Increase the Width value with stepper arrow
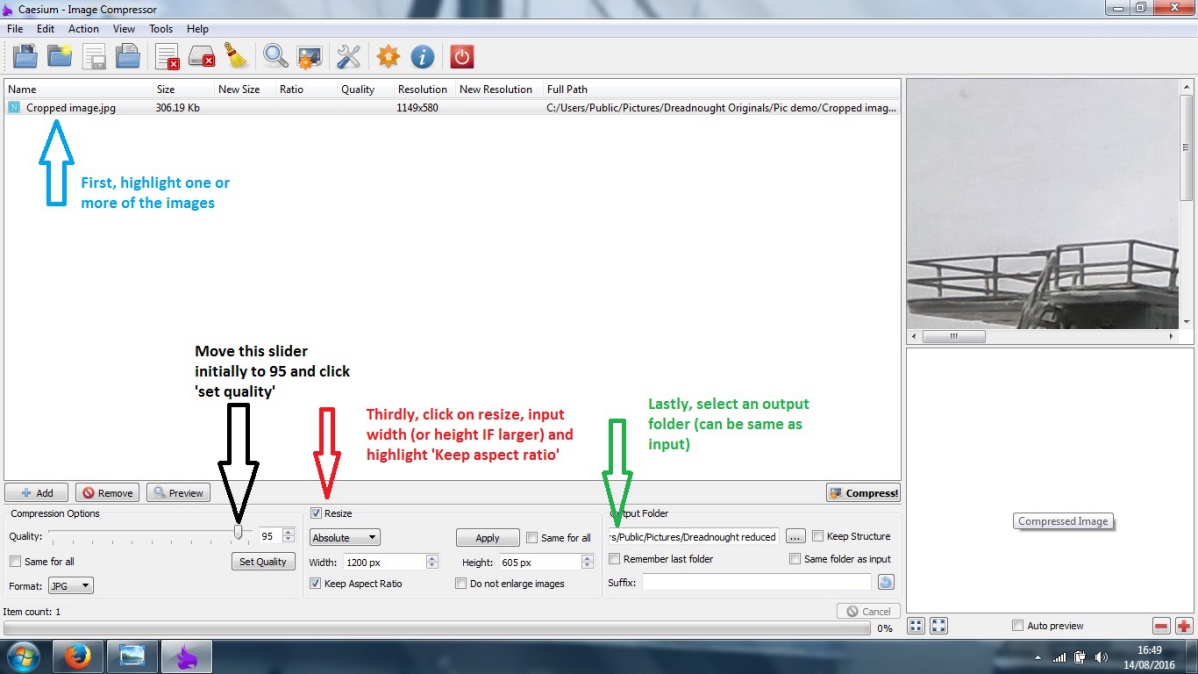This screenshot has width=1198, height=674. [x=432, y=558]
